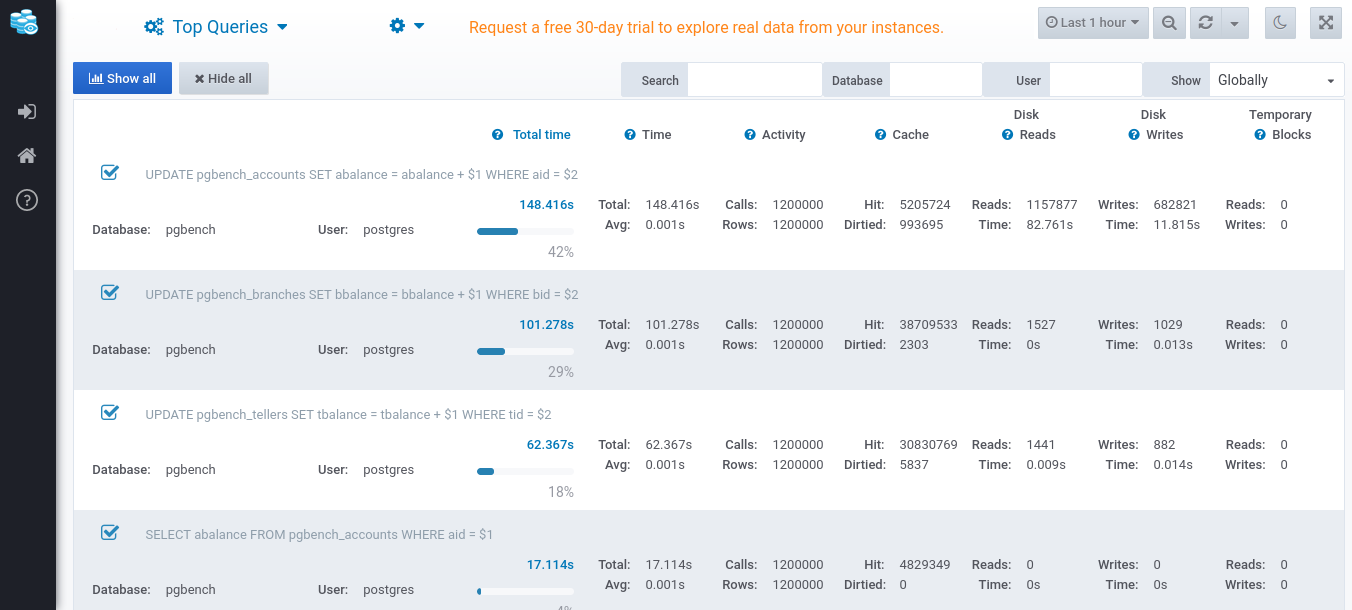Toggle the pgbench_tellers UPDATE query checkbox
Screen dimensions: 1352x610
coord(110,412)
